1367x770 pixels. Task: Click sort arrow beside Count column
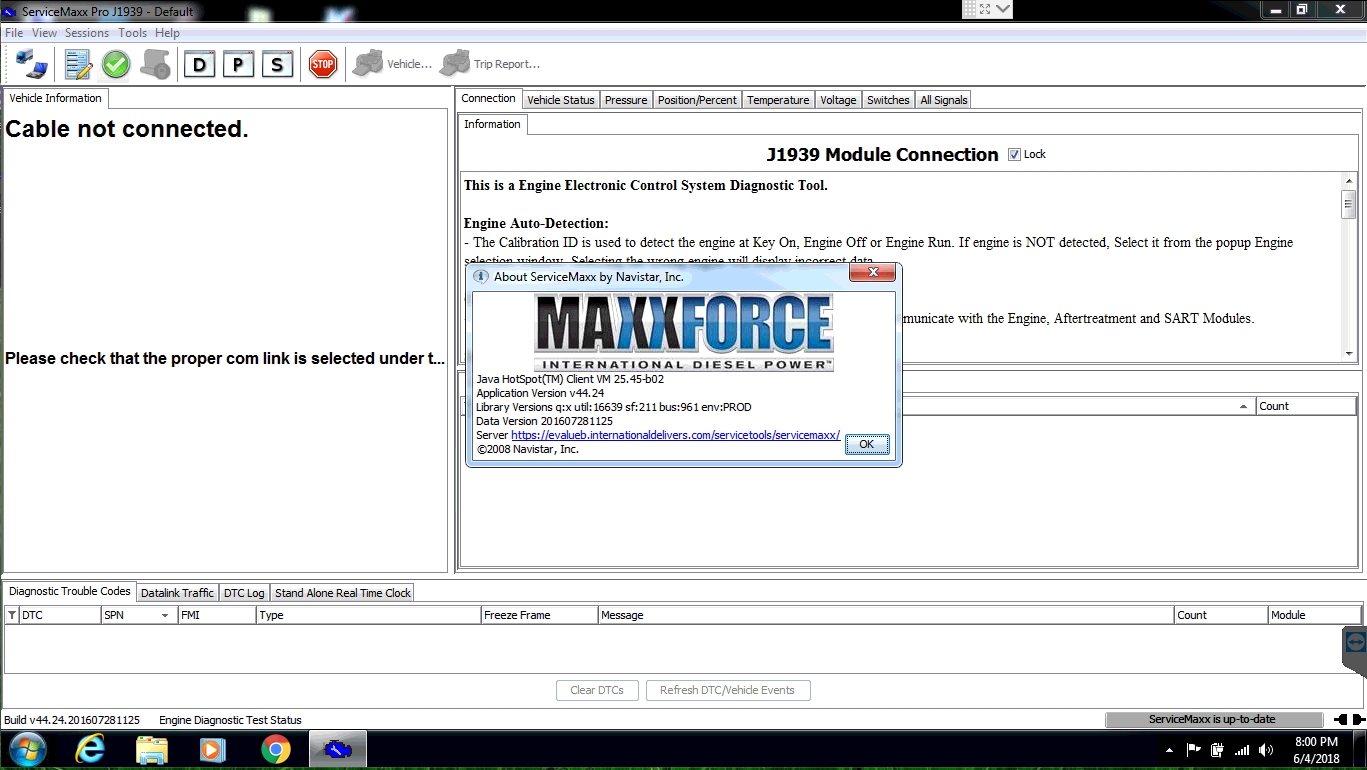tap(1244, 407)
